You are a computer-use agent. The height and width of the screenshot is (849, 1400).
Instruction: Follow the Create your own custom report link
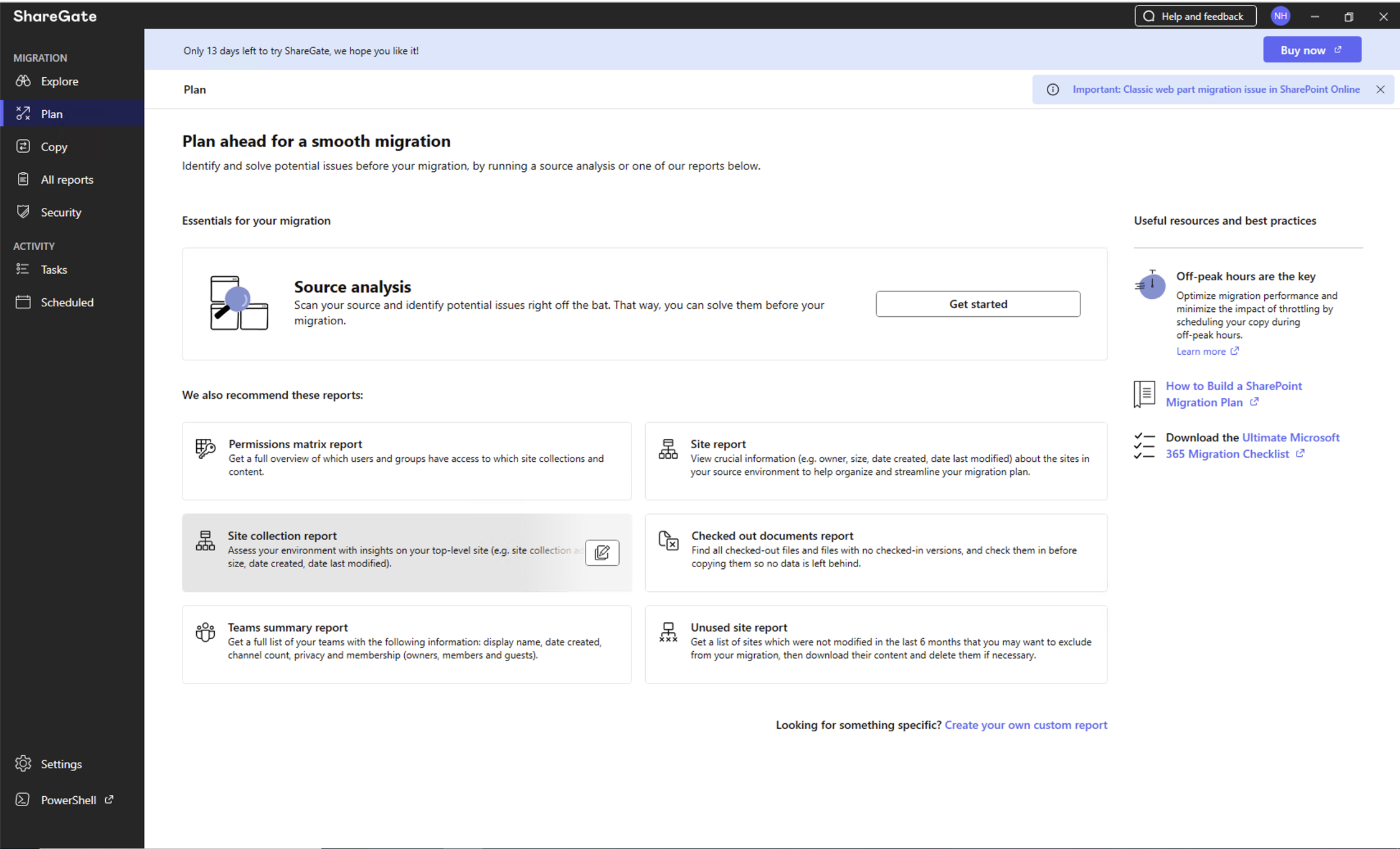1026,725
